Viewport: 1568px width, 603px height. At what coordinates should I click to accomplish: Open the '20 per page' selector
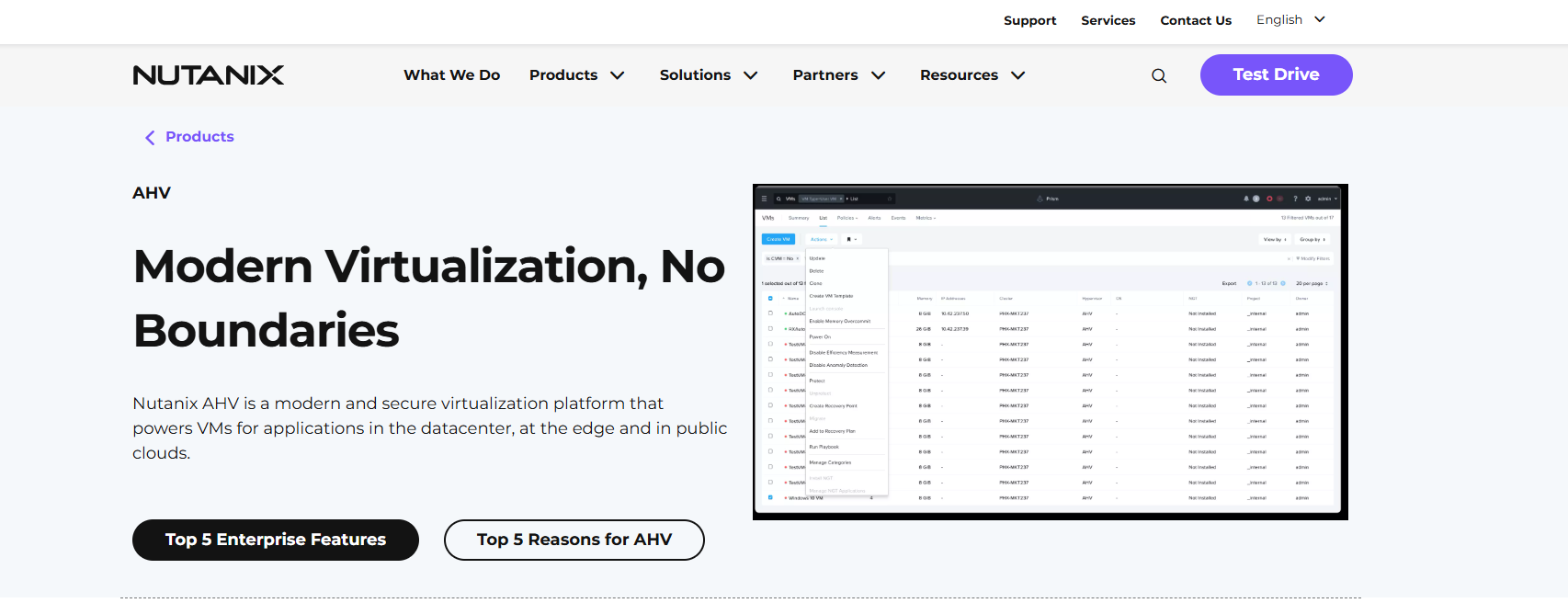pos(1312,283)
